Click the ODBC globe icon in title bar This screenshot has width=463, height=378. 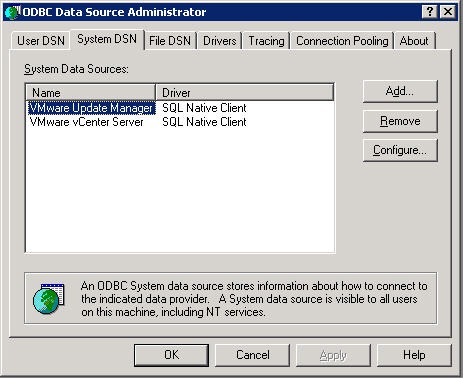pyautogui.click(x=13, y=12)
